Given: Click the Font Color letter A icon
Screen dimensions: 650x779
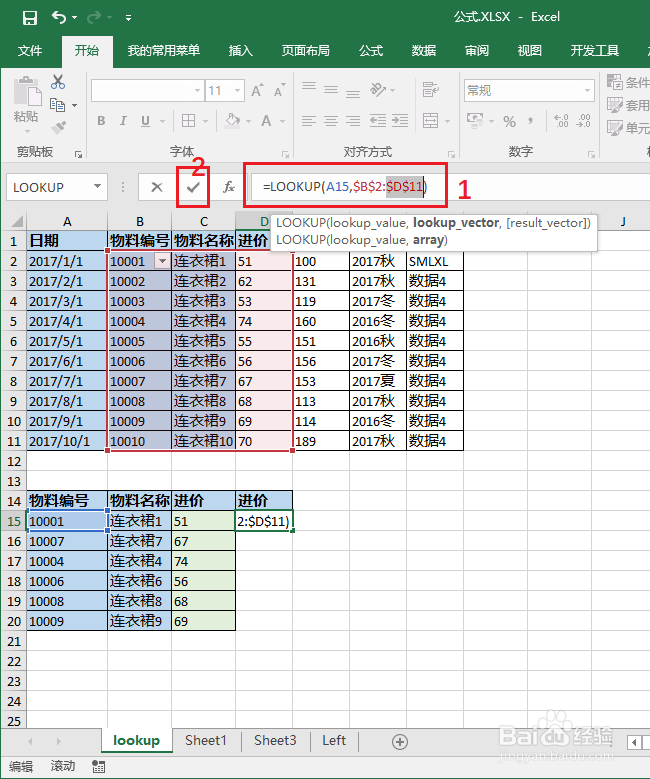Looking at the screenshot, I should (x=266, y=121).
